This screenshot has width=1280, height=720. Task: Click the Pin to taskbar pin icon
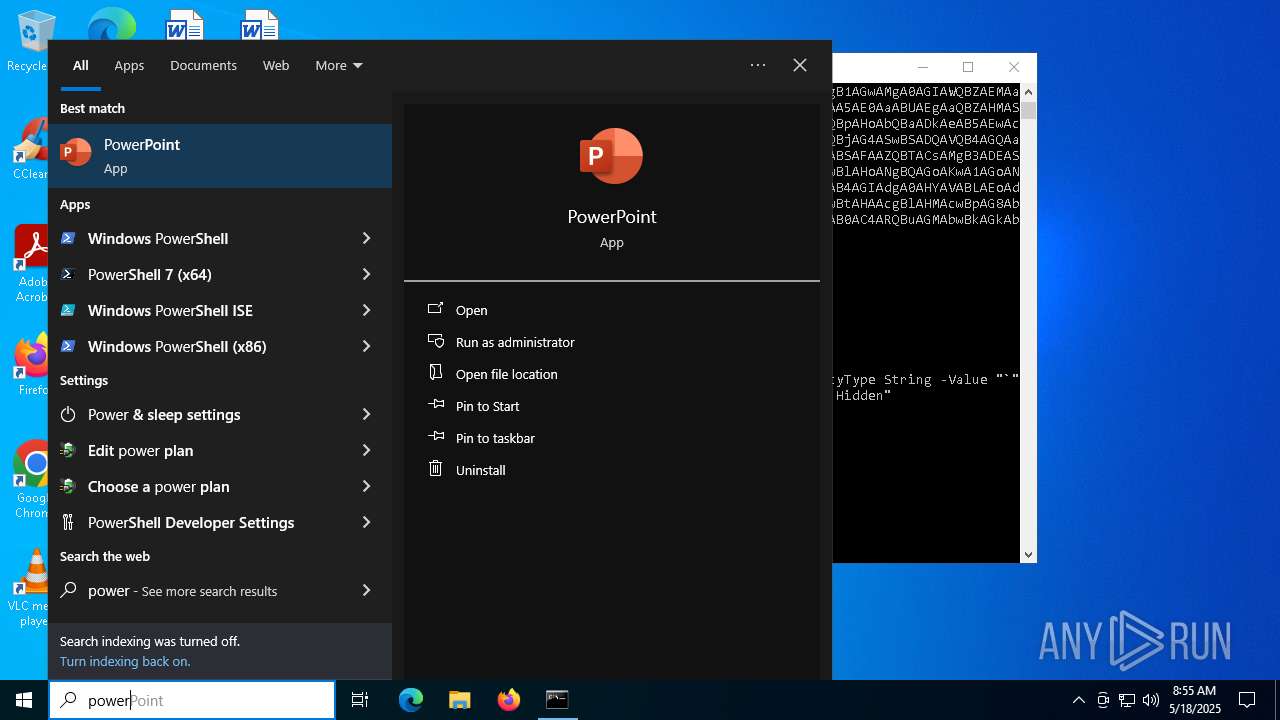[435, 437]
